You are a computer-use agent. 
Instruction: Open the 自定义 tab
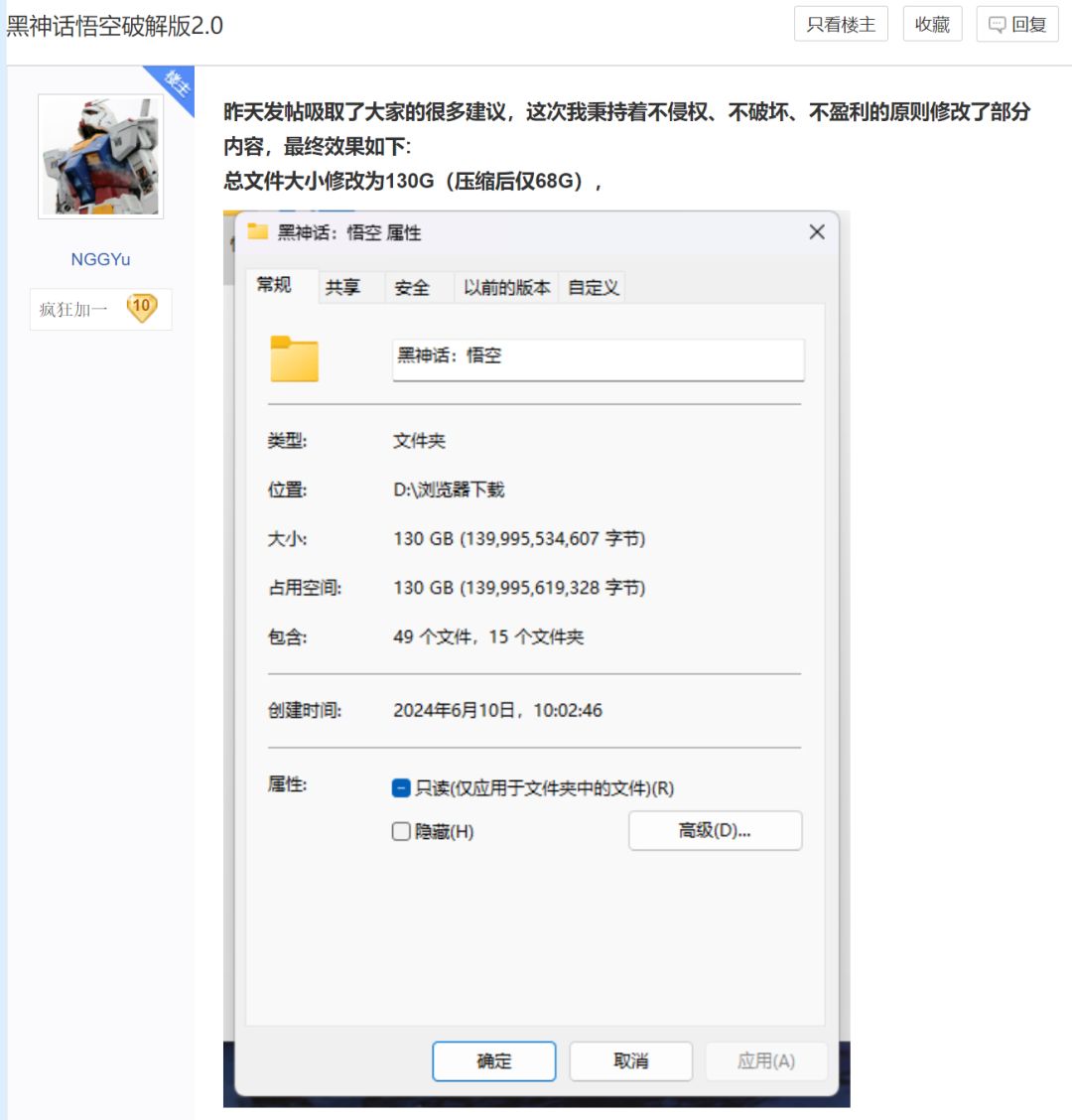[x=592, y=288]
